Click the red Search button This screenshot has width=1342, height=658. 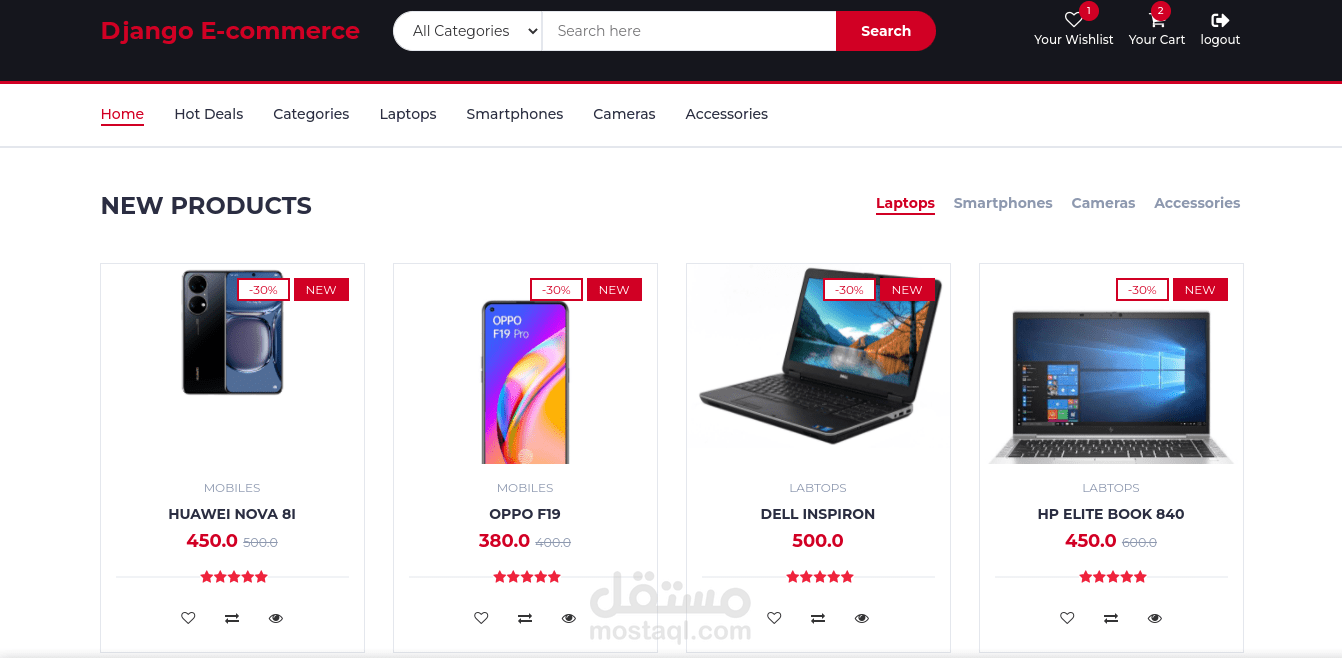886,31
